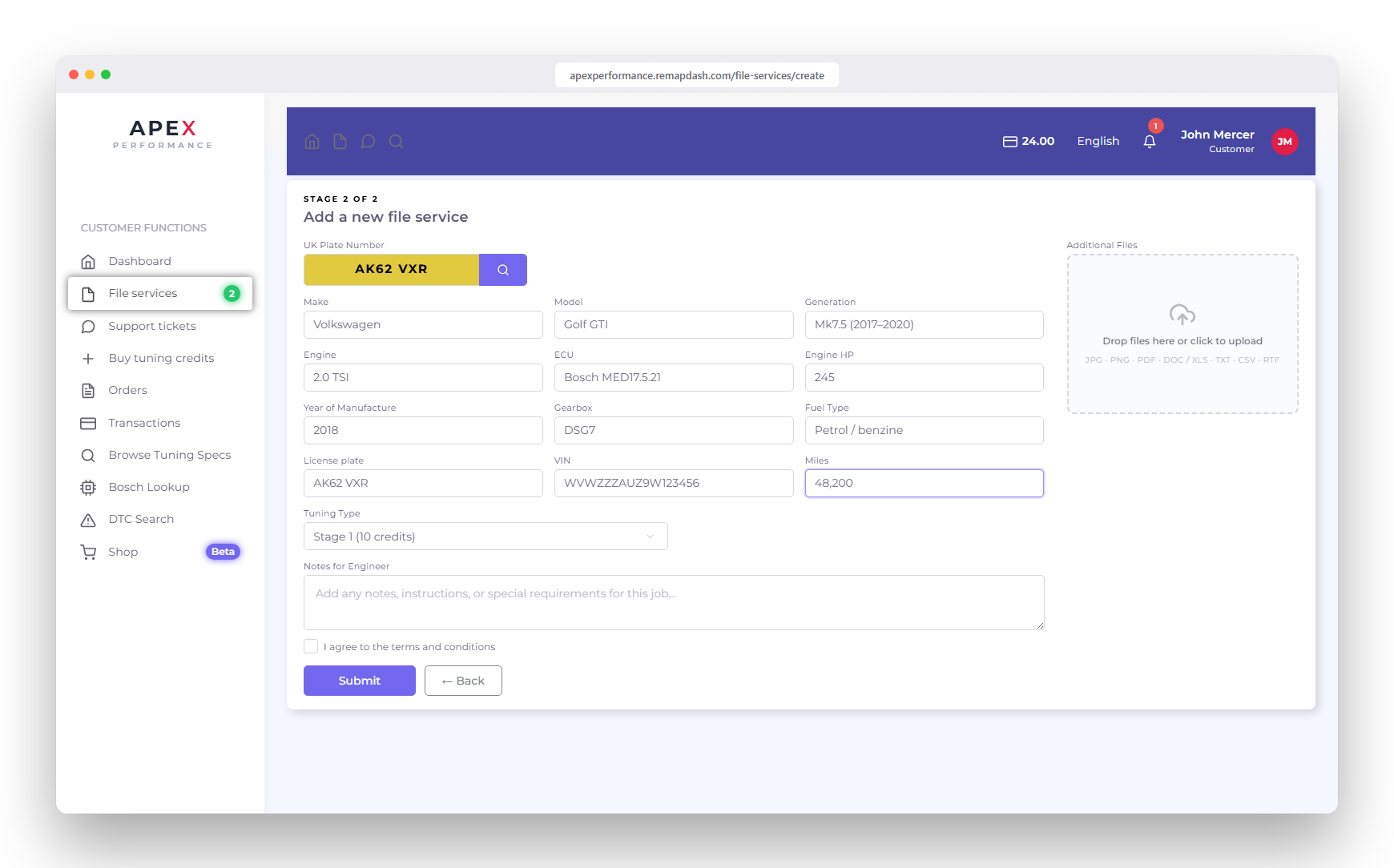Click the JM user avatar

coord(1285,142)
